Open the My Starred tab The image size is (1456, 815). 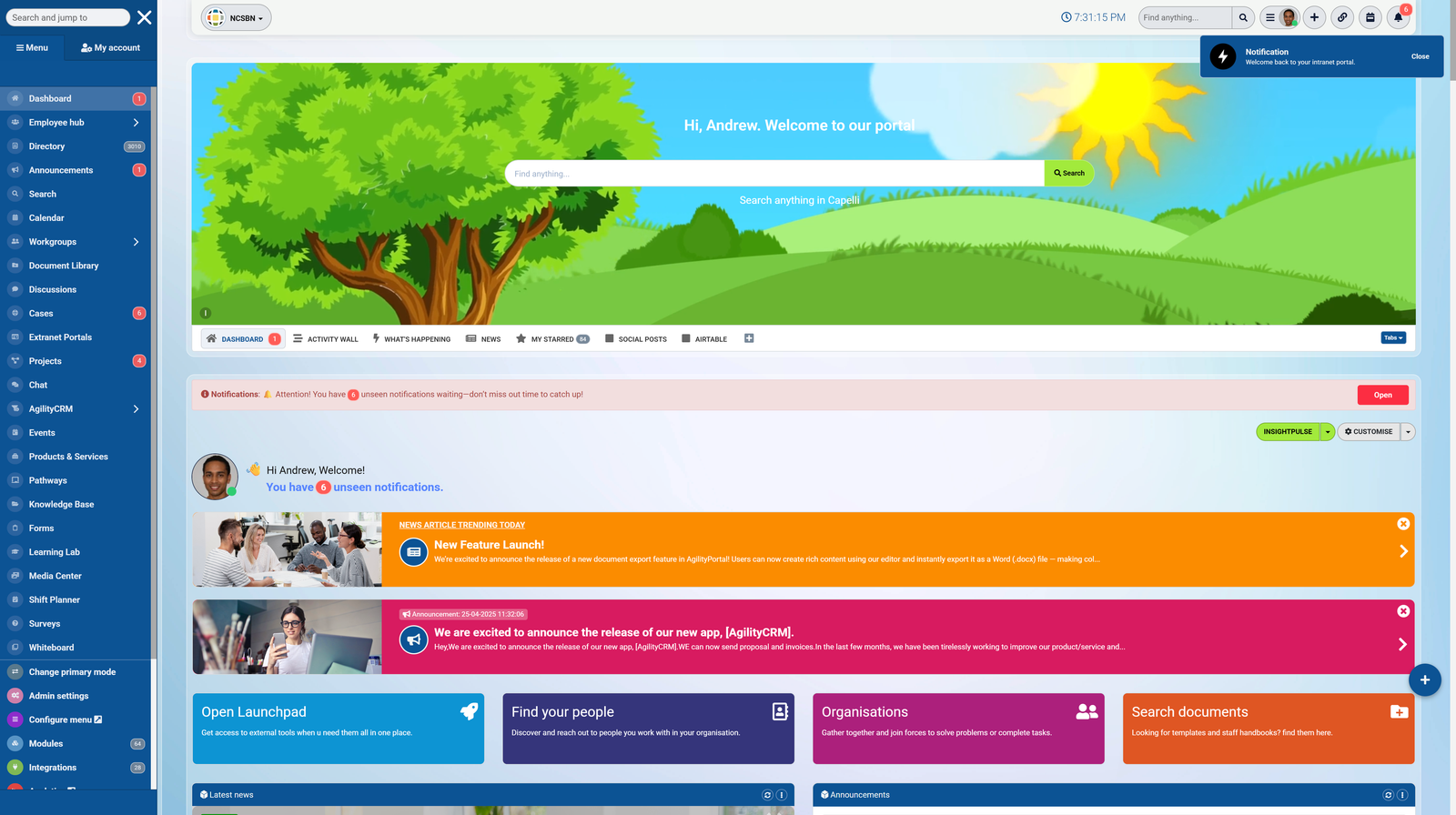pyautogui.click(x=552, y=339)
